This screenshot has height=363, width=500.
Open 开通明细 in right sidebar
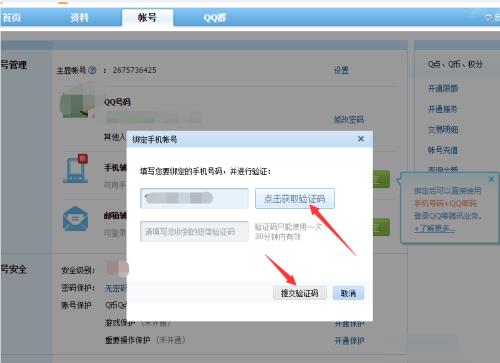click(443, 88)
